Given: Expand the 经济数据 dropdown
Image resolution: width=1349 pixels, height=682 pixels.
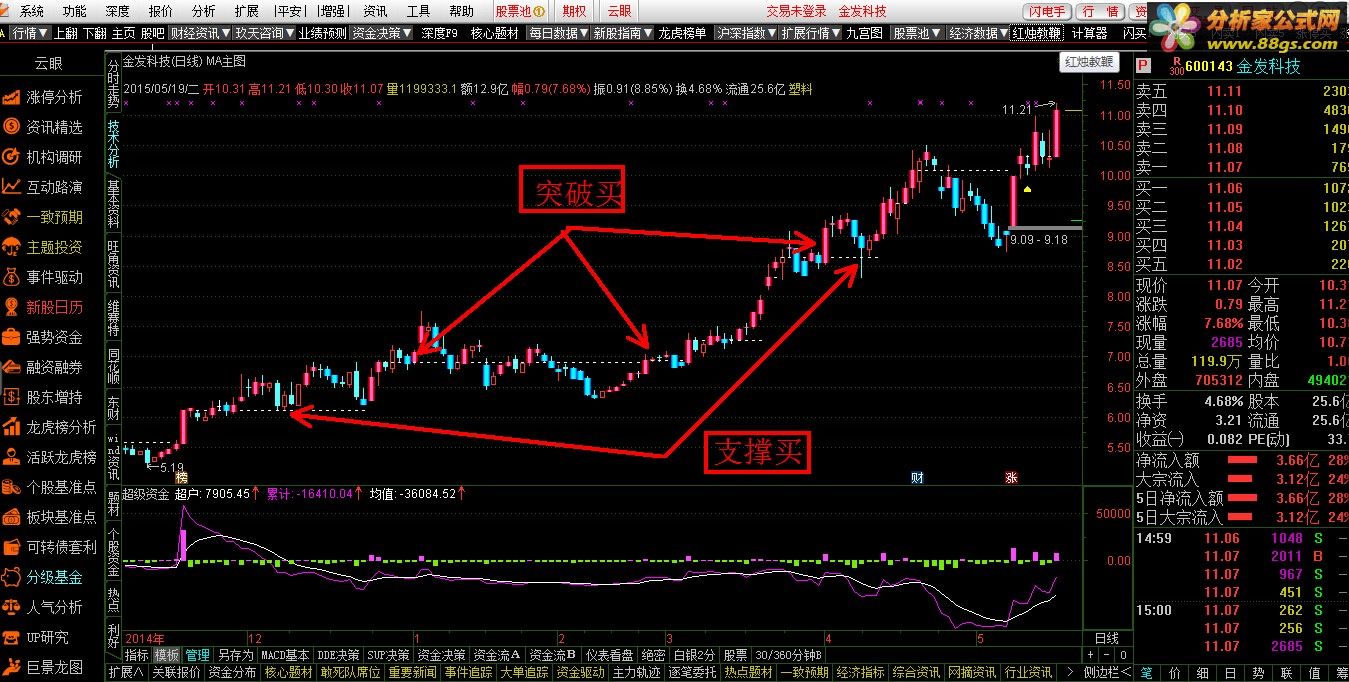Looking at the screenshot, I should (976, 33).
